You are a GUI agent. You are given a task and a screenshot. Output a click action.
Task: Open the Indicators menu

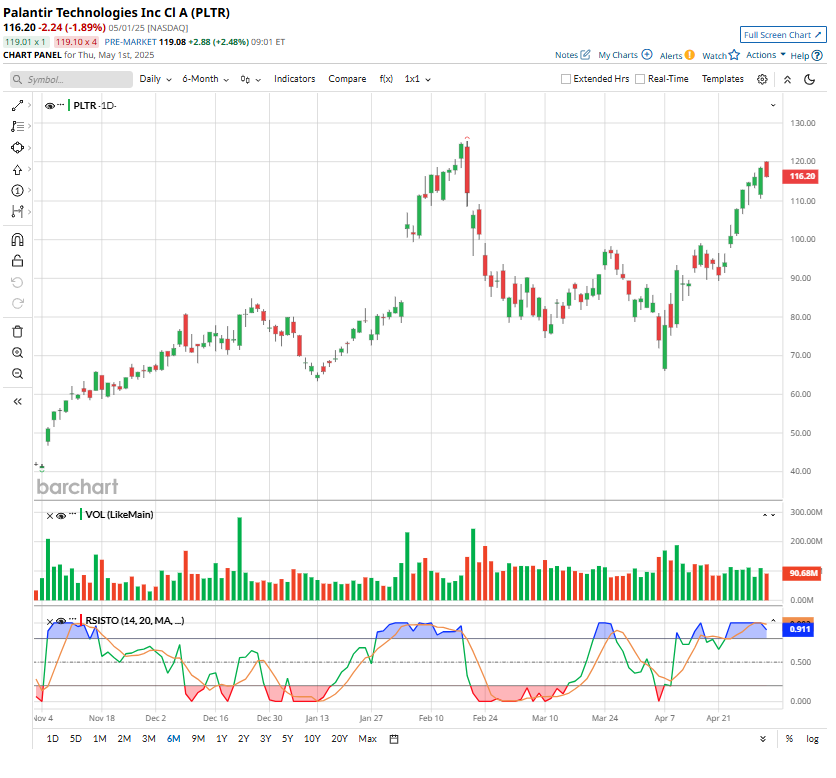pos(294,79)
